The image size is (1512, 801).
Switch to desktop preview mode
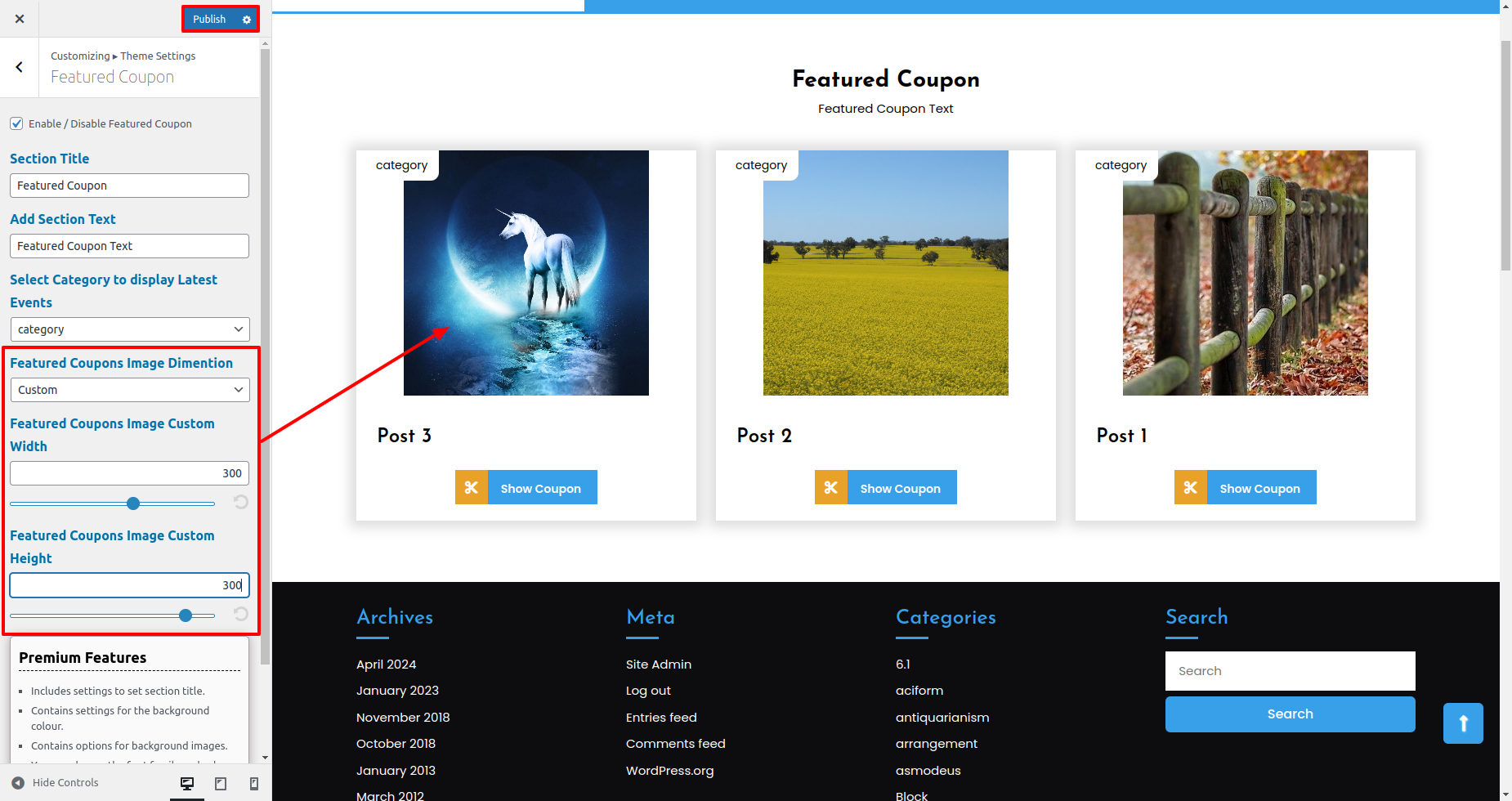coord(187,784)
